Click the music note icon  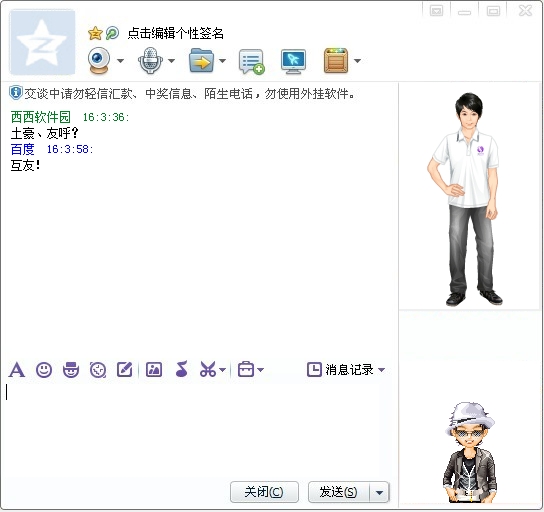click(181, 369)
